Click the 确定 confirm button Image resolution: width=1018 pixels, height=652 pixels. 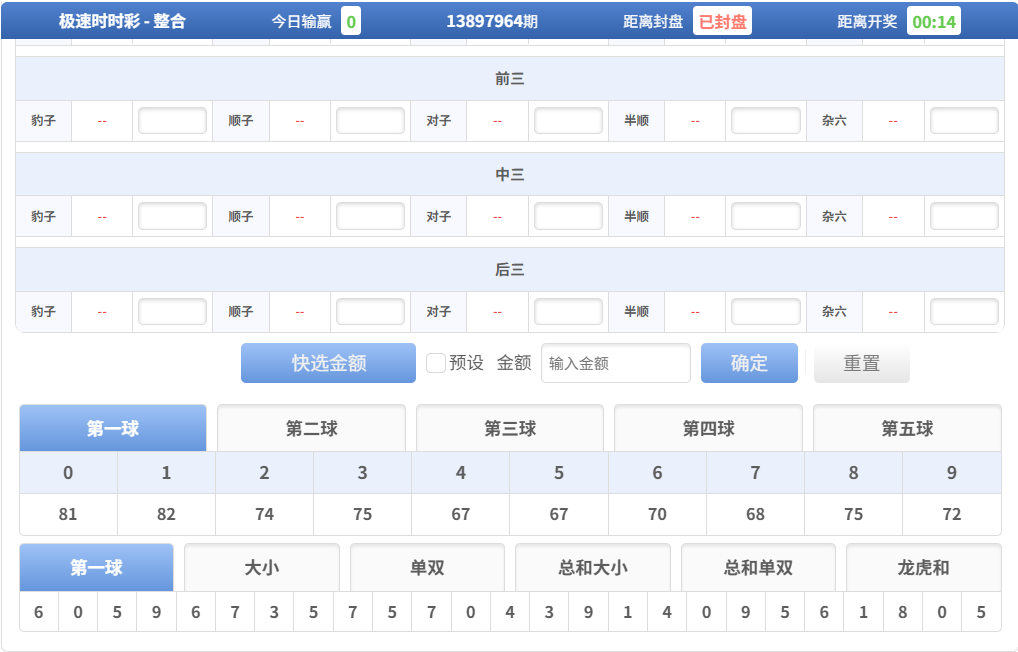(x=749, y=363)
